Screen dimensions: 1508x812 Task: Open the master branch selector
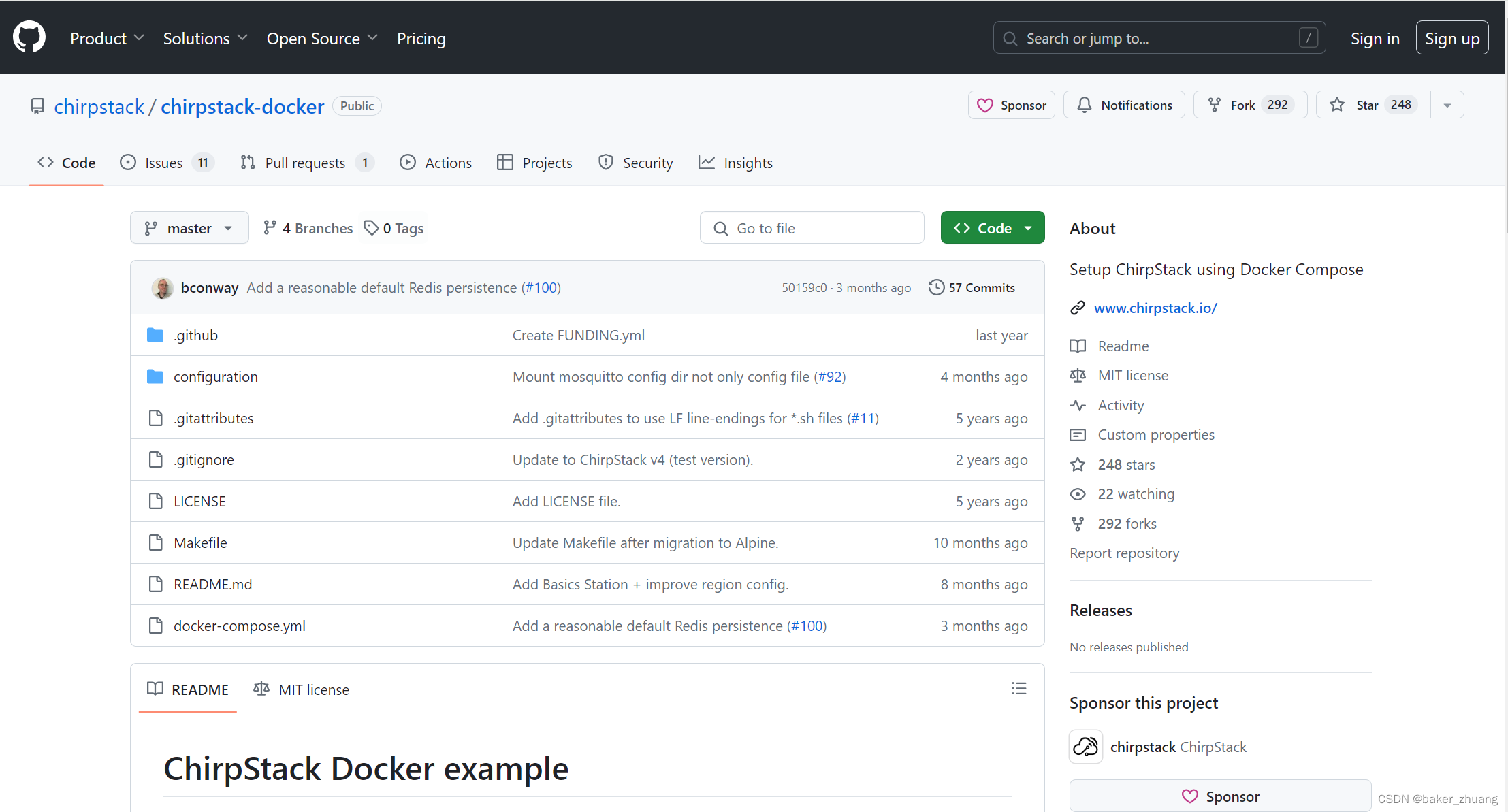(x=189, y=228)
